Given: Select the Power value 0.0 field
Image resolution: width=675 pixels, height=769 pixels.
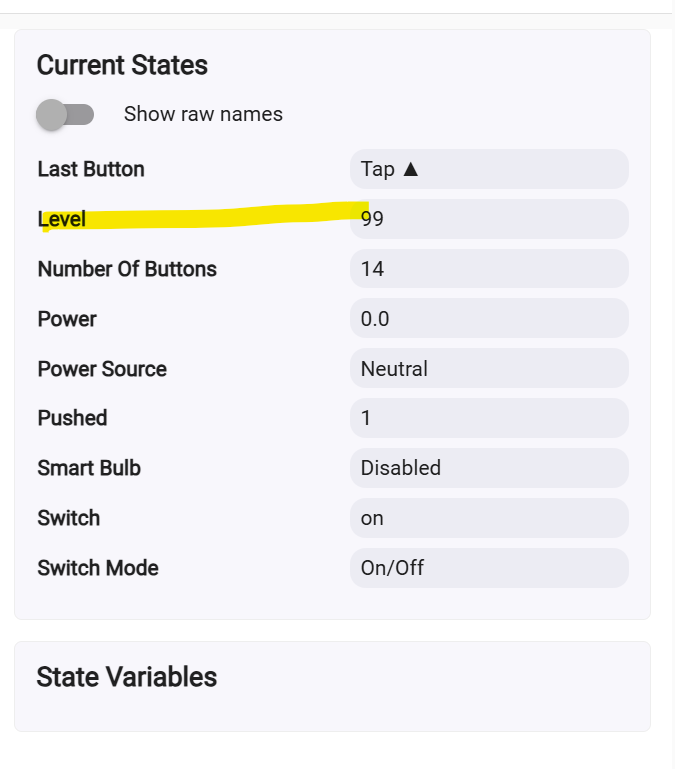Looking at the screenshot, I should [x=489, y=319].
